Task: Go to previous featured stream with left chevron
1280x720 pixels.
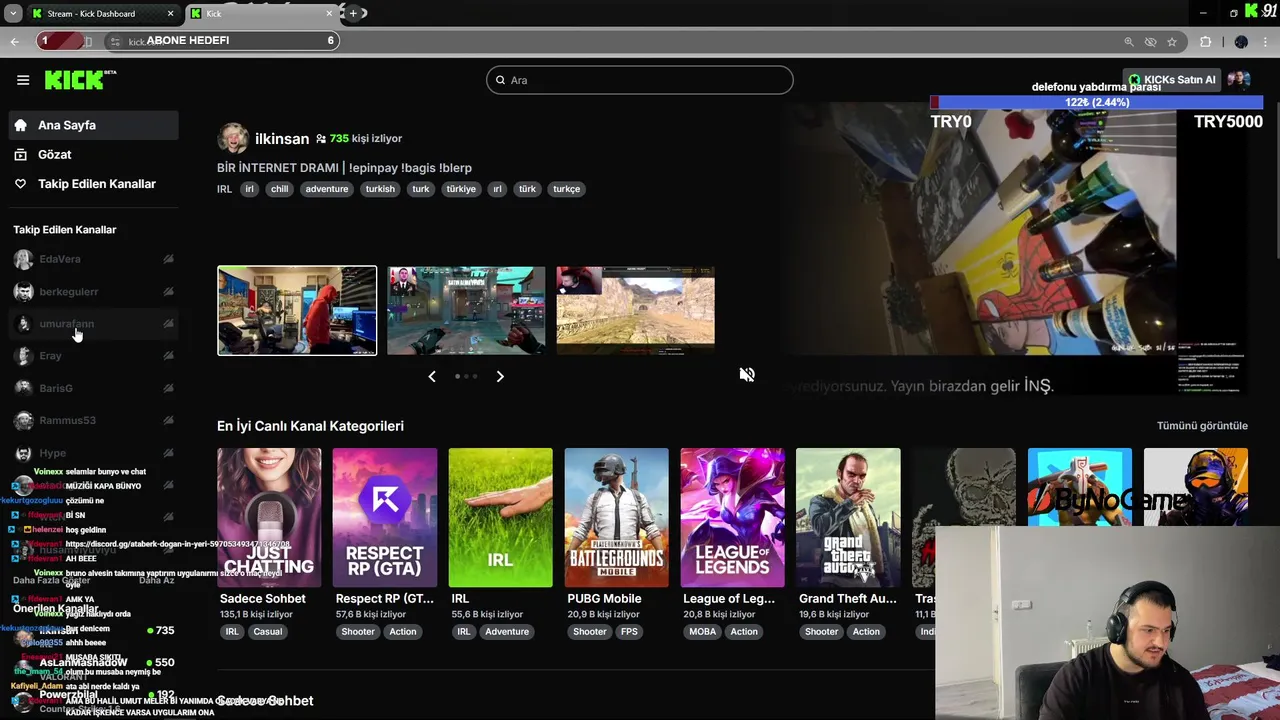Action: pos(432,377)
